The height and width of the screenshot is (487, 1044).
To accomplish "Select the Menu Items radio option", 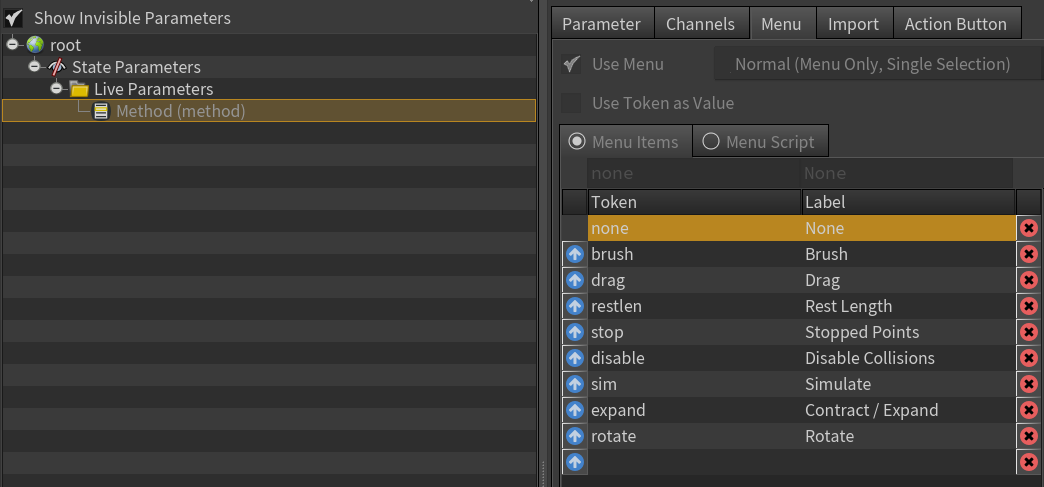I will (x=577, y=142).
